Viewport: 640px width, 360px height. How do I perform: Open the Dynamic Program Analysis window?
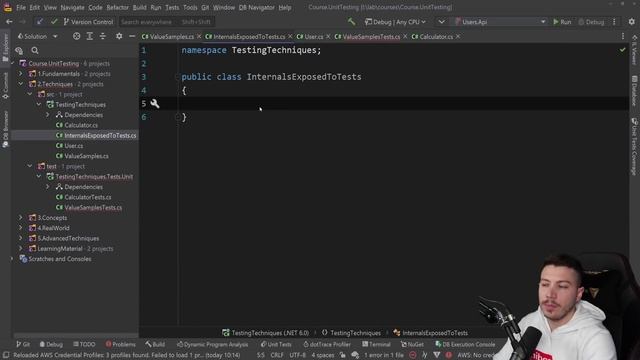pos(212,344)
